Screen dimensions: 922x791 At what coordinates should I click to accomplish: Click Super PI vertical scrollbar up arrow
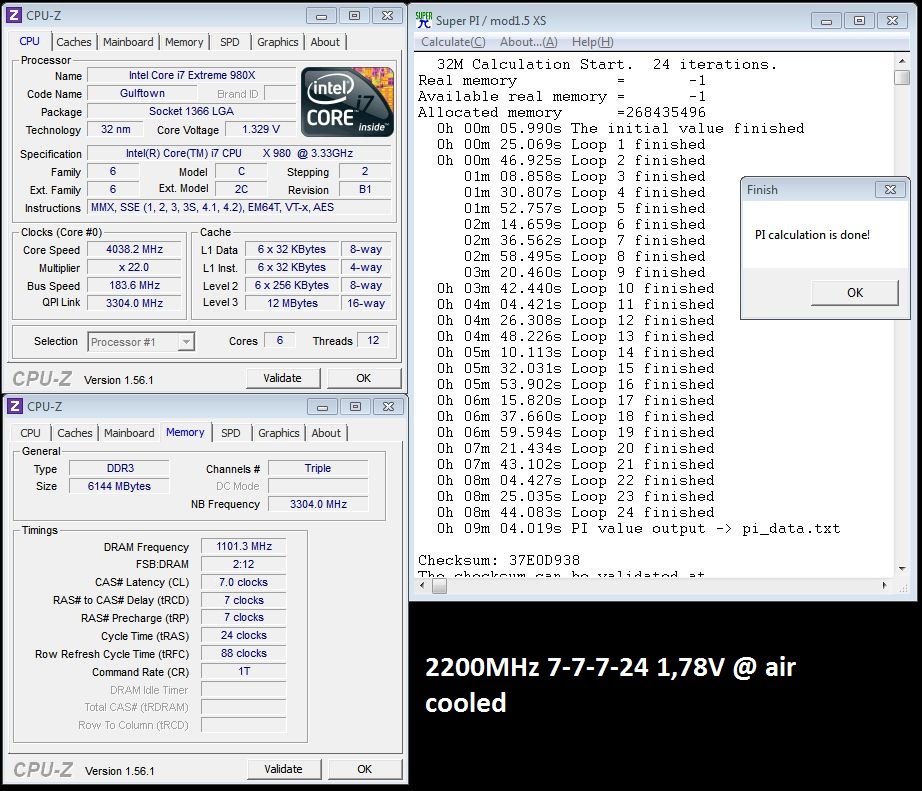pos(901,61)
